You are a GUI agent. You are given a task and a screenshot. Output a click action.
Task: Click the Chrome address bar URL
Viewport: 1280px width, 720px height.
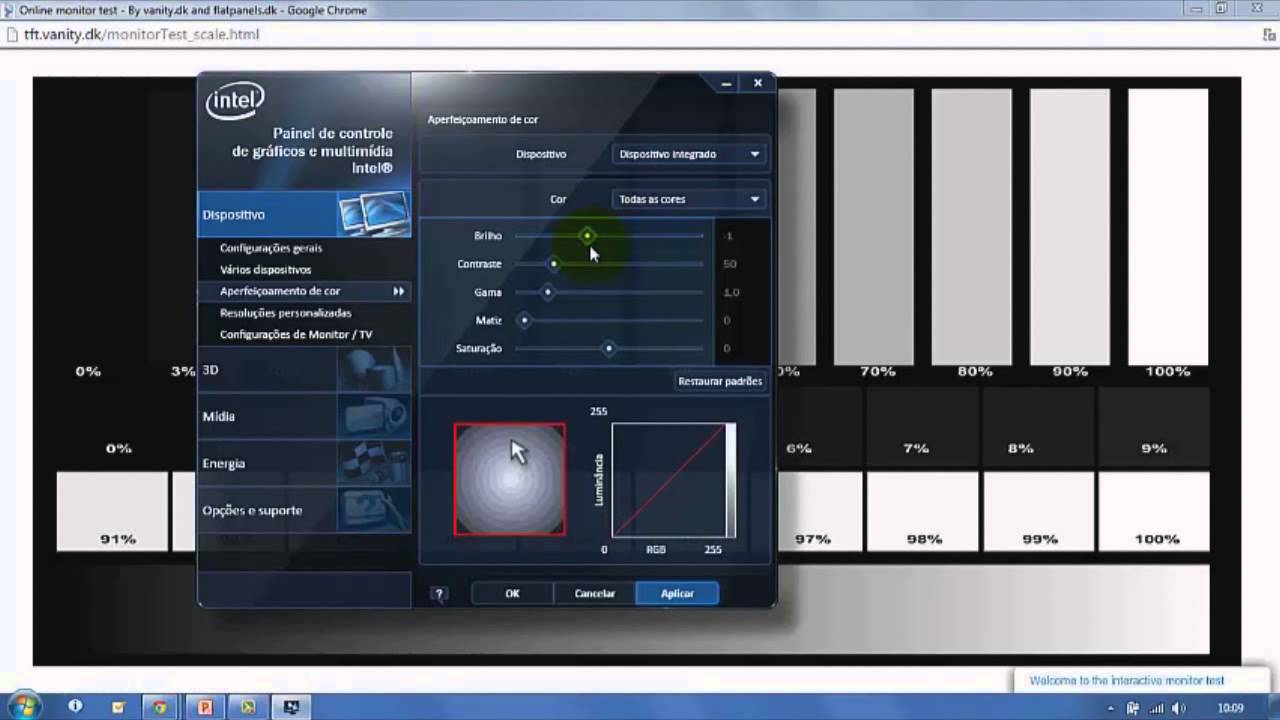coord(142,34)
